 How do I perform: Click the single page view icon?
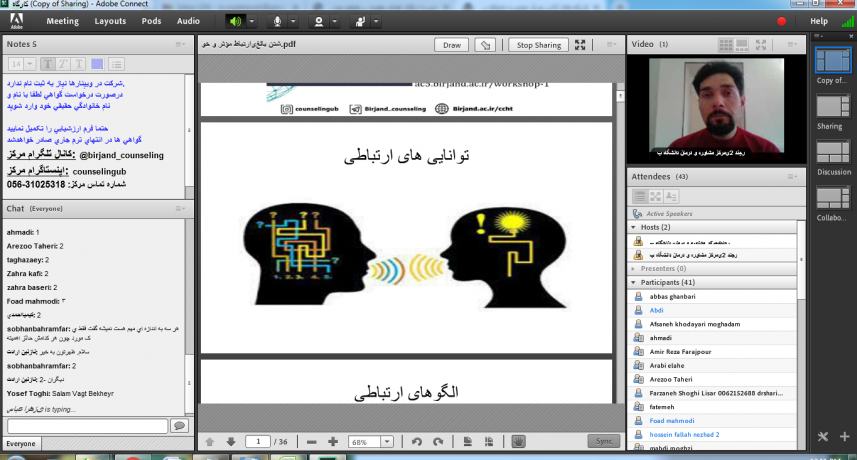pyautogui.click(x=468, y=441)
